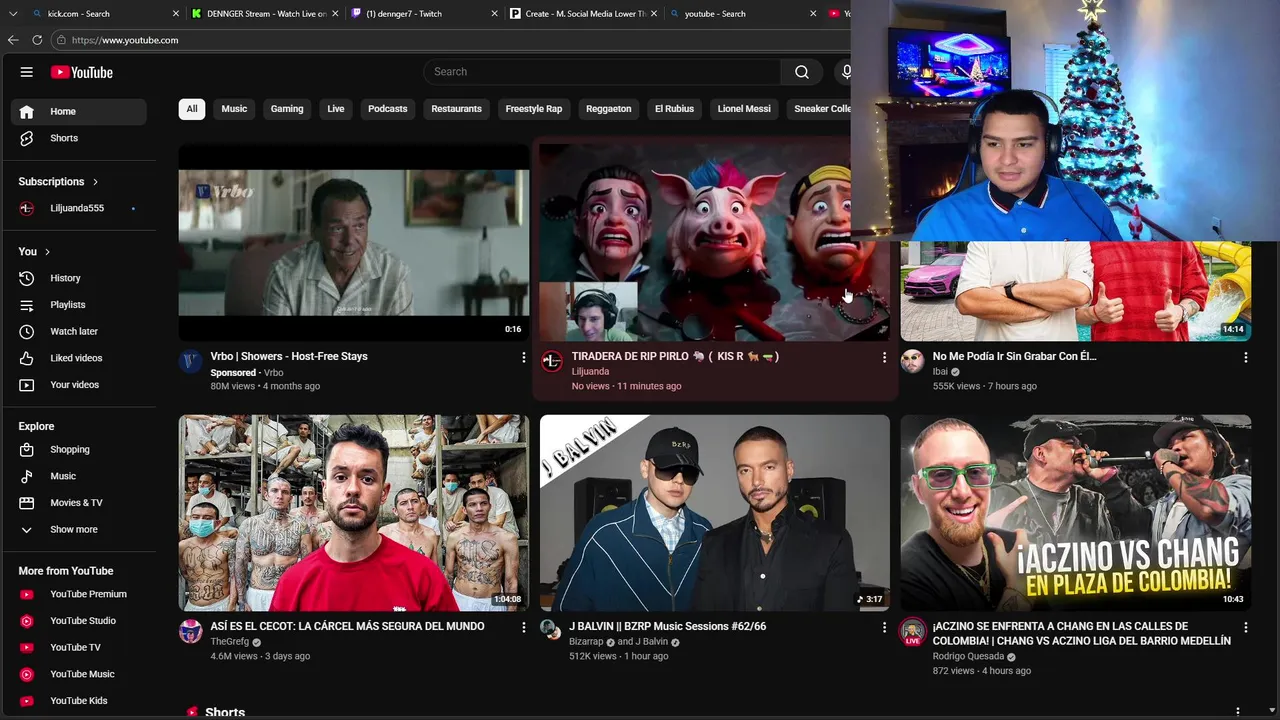Open Shopping under Explore
1280x720 pixels.
tap(79, 450)
